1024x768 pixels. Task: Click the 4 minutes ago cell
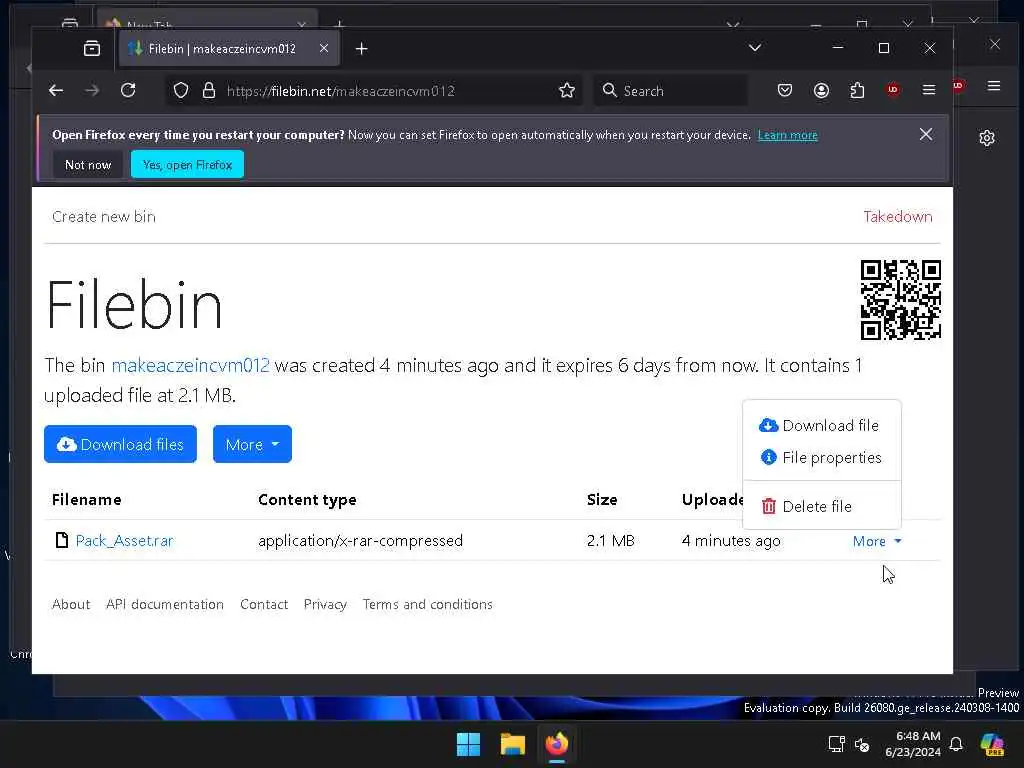coord(731,541)
